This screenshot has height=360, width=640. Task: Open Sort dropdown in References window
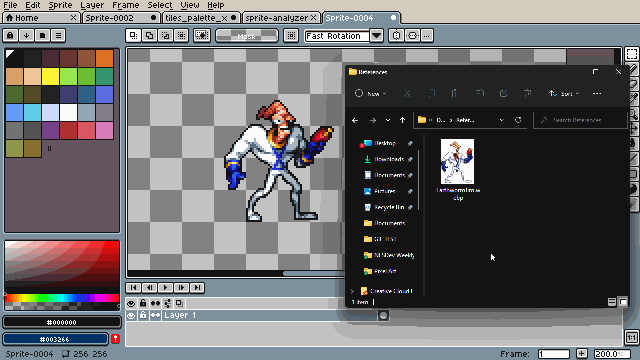564,93
